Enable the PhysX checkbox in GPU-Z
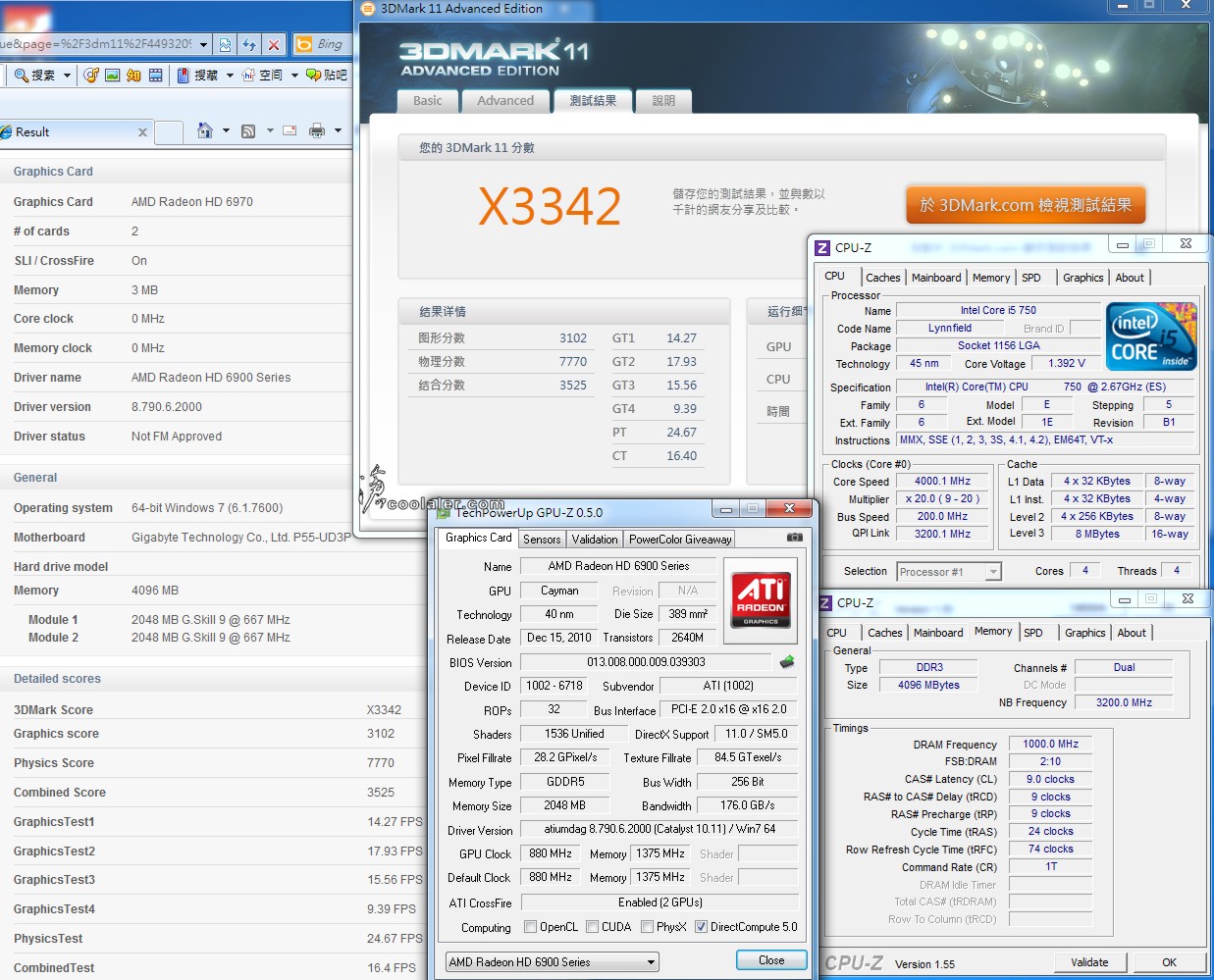This screenshot has height=980, width=1214. tap(647, 927)
